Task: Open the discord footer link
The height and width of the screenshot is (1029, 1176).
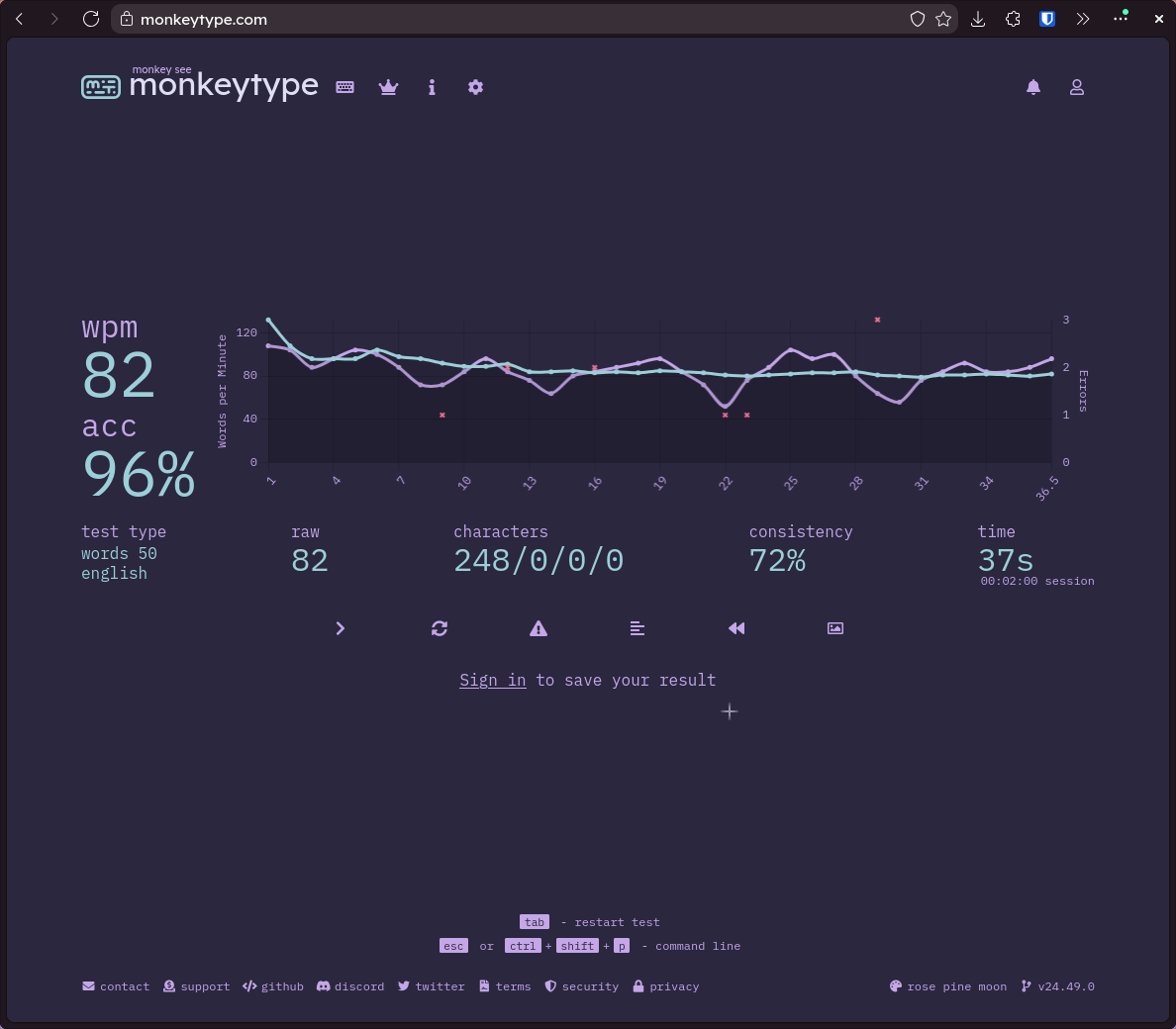Action: [x=350, y=986]
